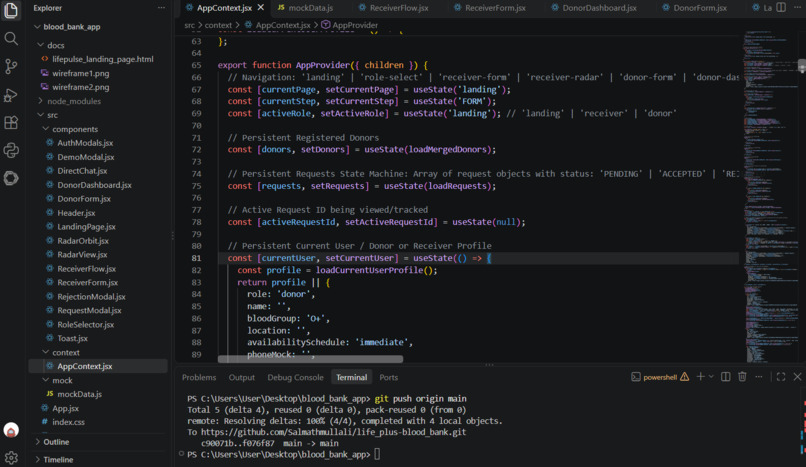Open the Search view in activity bar
Viewport: 806px width, 467px height.
click(11, 39)
